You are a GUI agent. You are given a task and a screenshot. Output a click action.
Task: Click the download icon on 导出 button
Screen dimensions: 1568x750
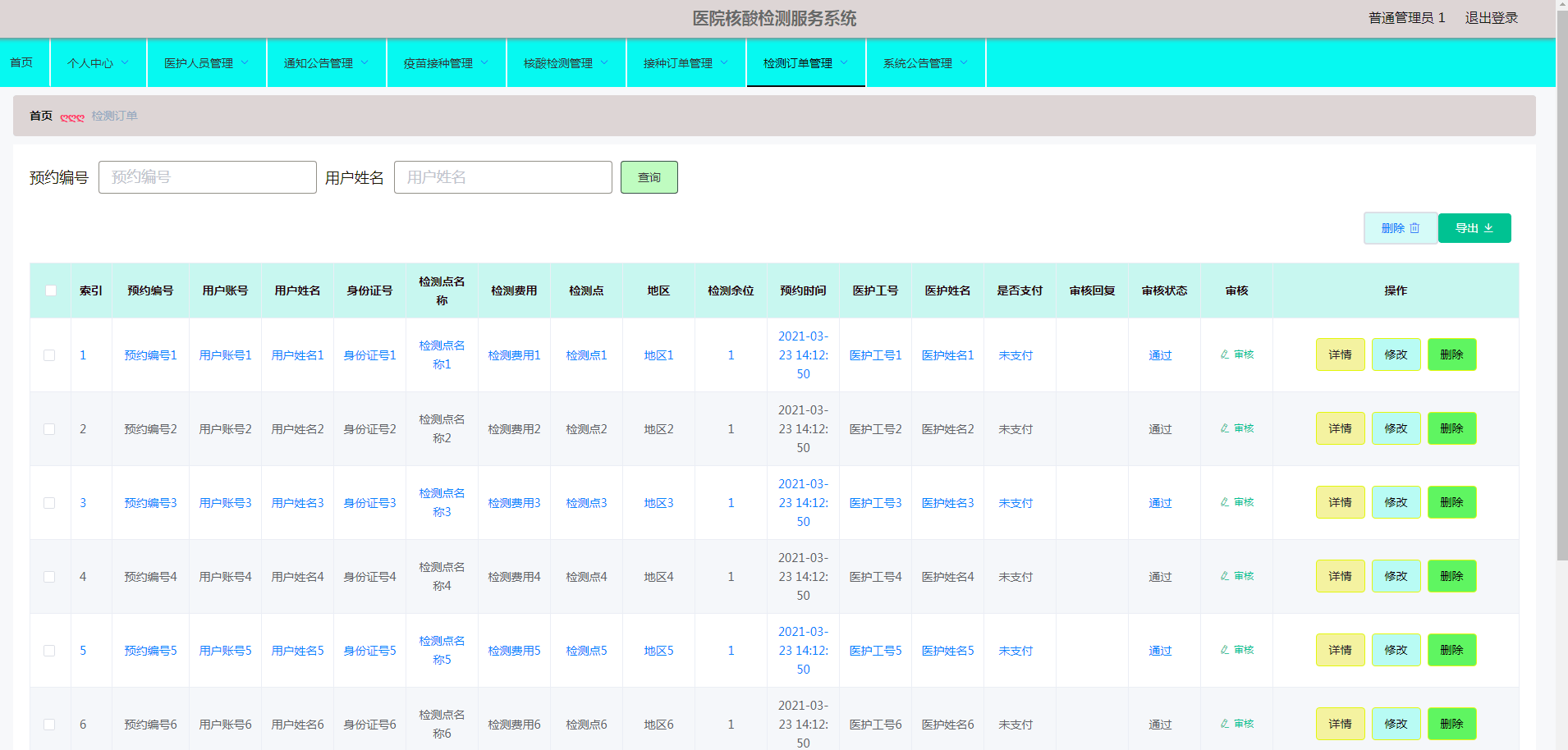pyautogui.click(x=1488, y=228)
